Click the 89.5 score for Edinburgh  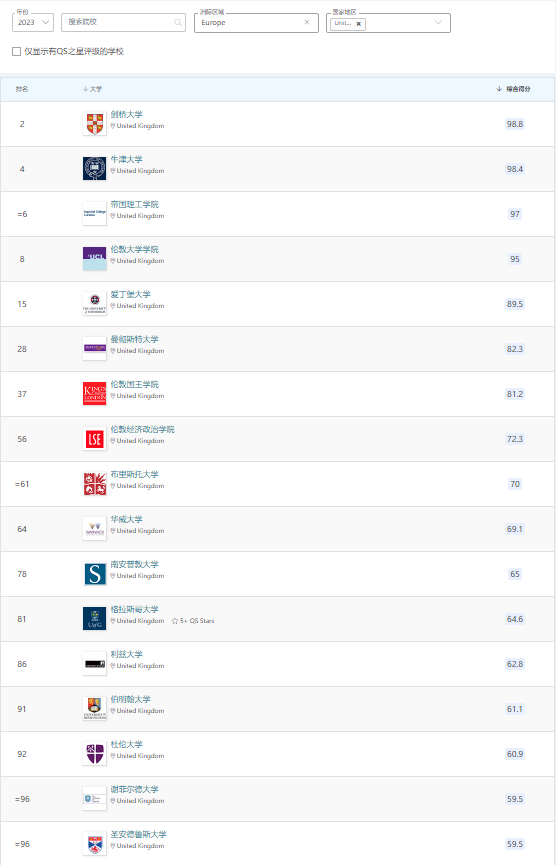[x=515, y=304]
